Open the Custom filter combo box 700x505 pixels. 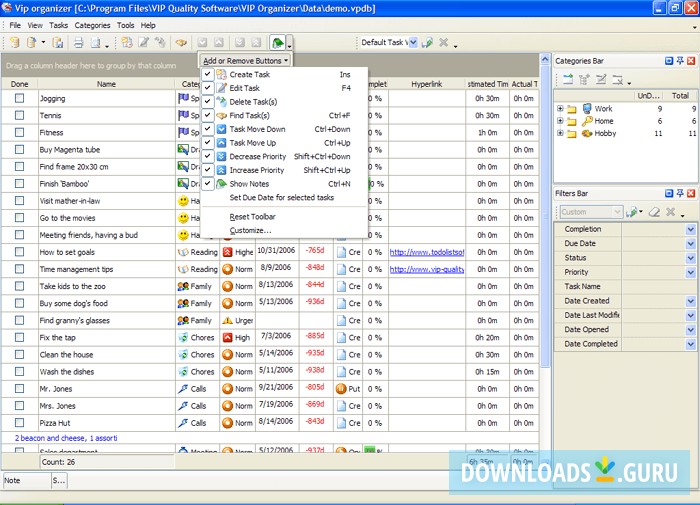[x=617, y=212]
